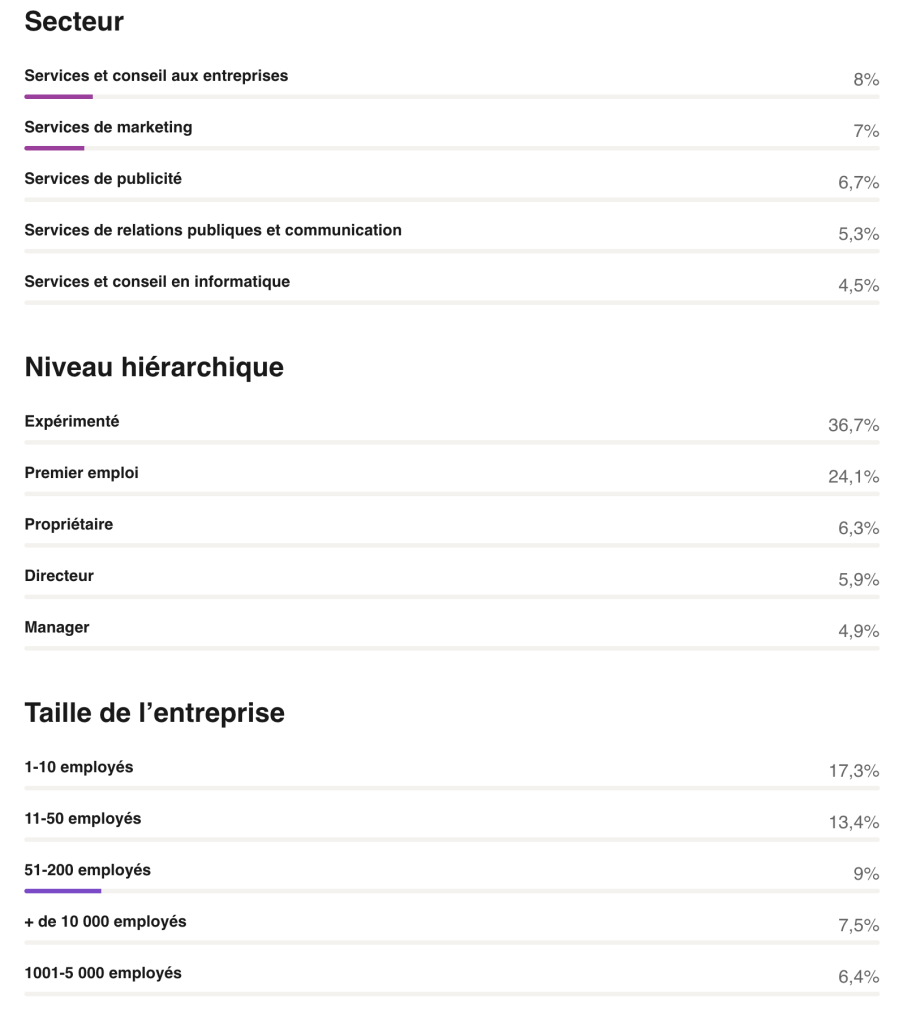This screenshot has width=903, height=1024.
Task: Click the Services et conseil en informatique label
Action: pyautogui.click(x=157, y=282)
